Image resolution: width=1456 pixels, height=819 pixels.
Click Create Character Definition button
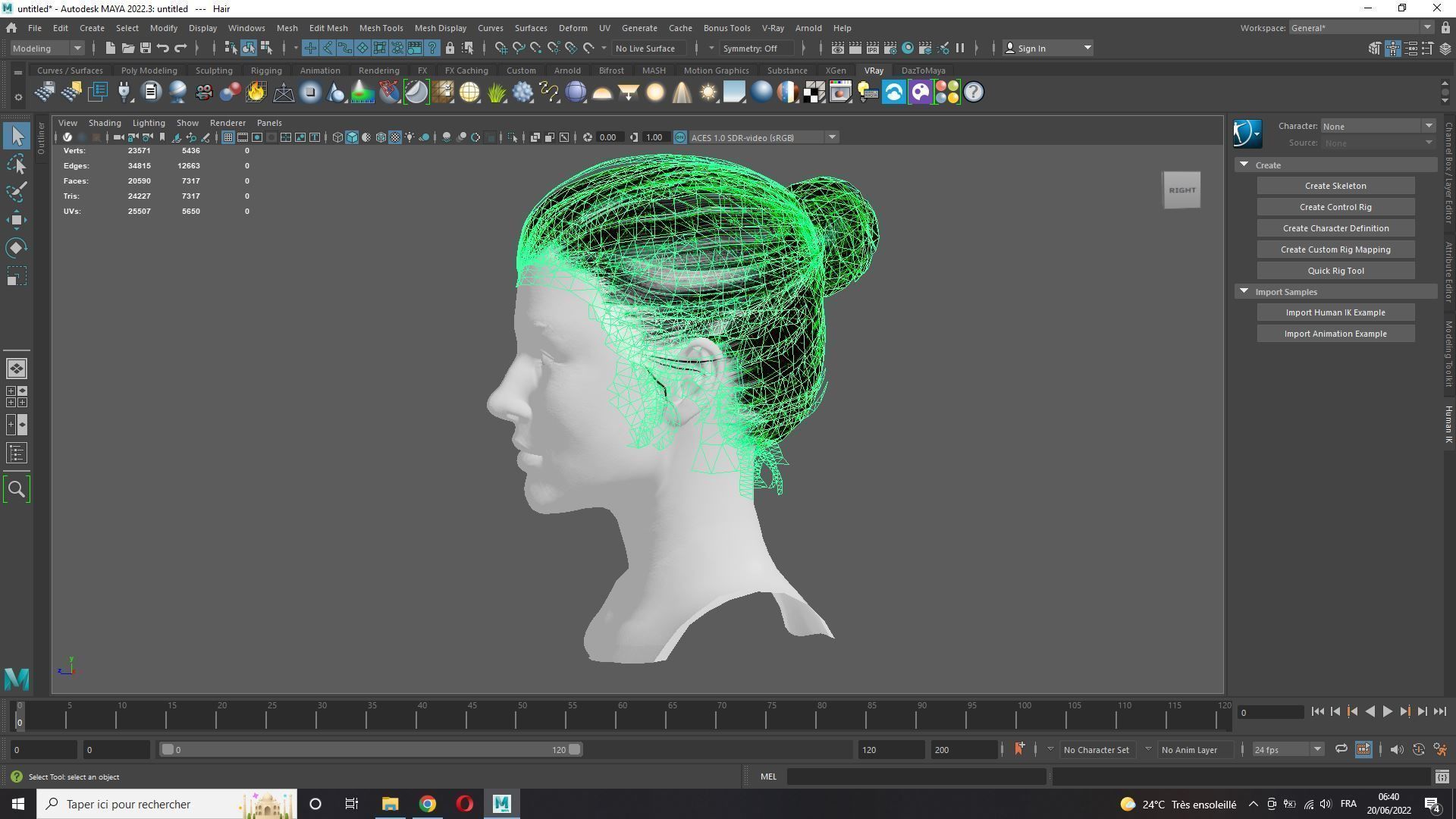(1335, 228)
